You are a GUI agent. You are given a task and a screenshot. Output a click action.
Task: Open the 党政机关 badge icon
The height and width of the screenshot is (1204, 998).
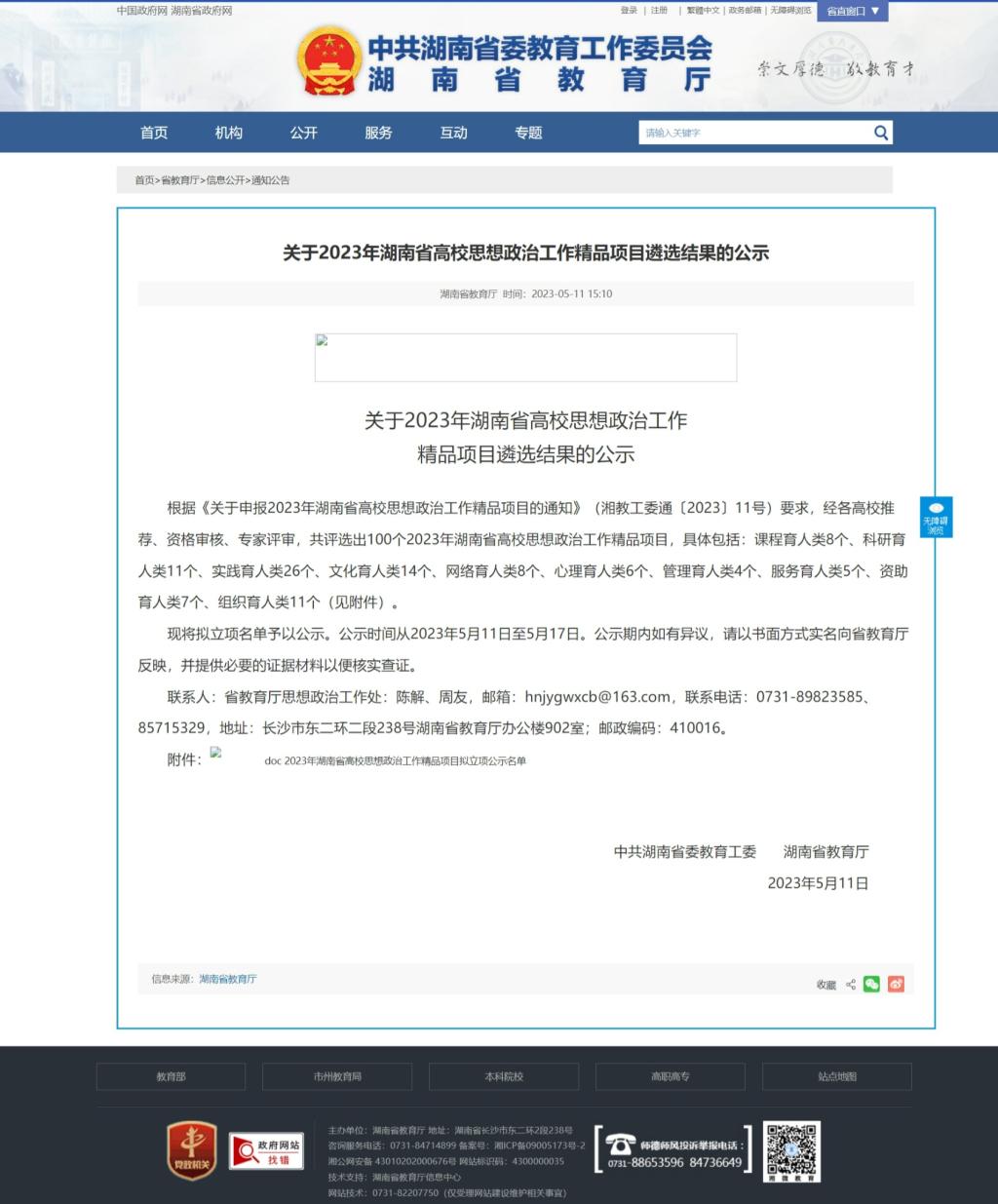click(x=191, y=1150)
